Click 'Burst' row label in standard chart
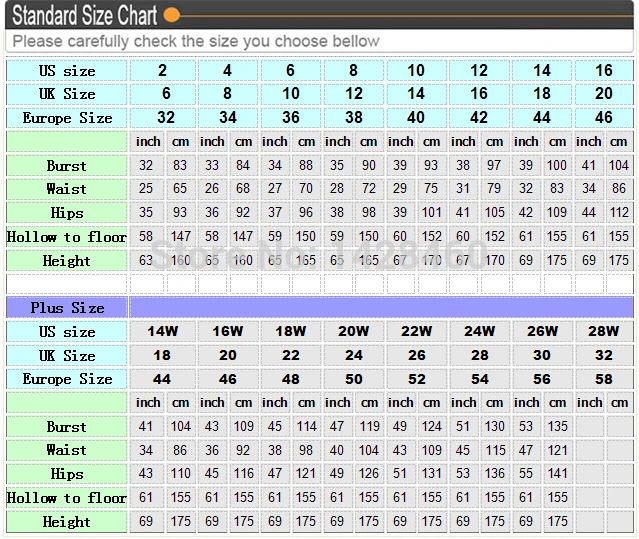 point(66,166)
